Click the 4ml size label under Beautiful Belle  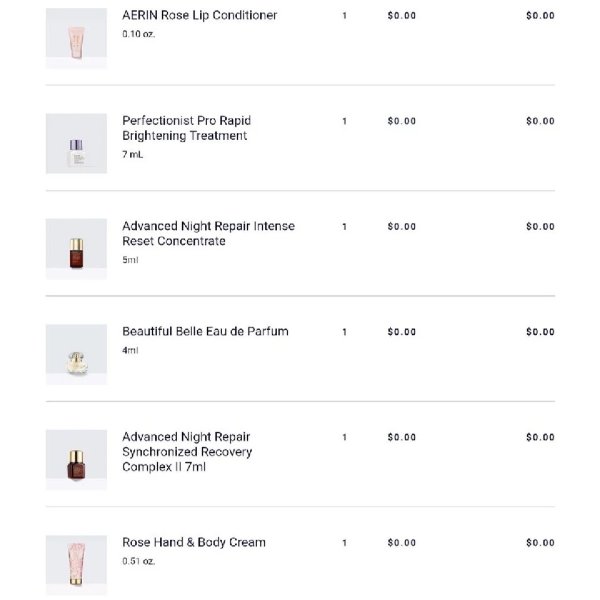coord(130,350)
